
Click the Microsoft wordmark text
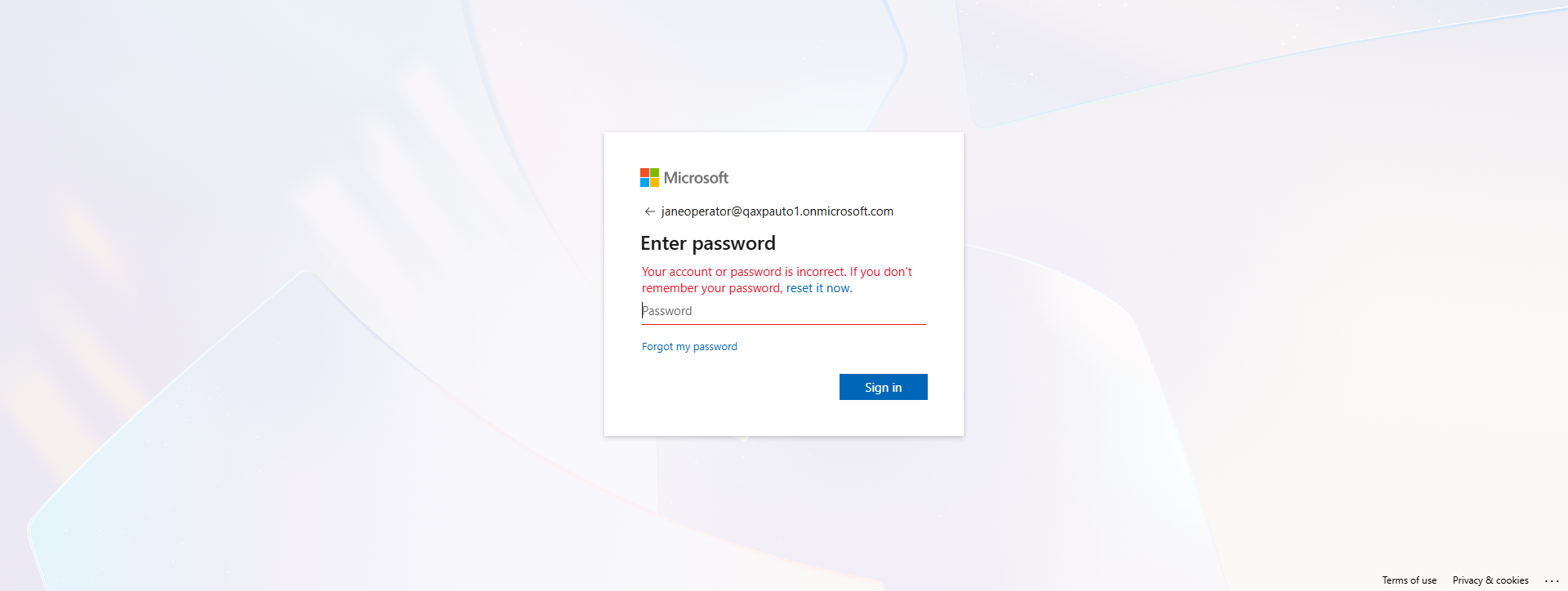(x=696, y=178)
